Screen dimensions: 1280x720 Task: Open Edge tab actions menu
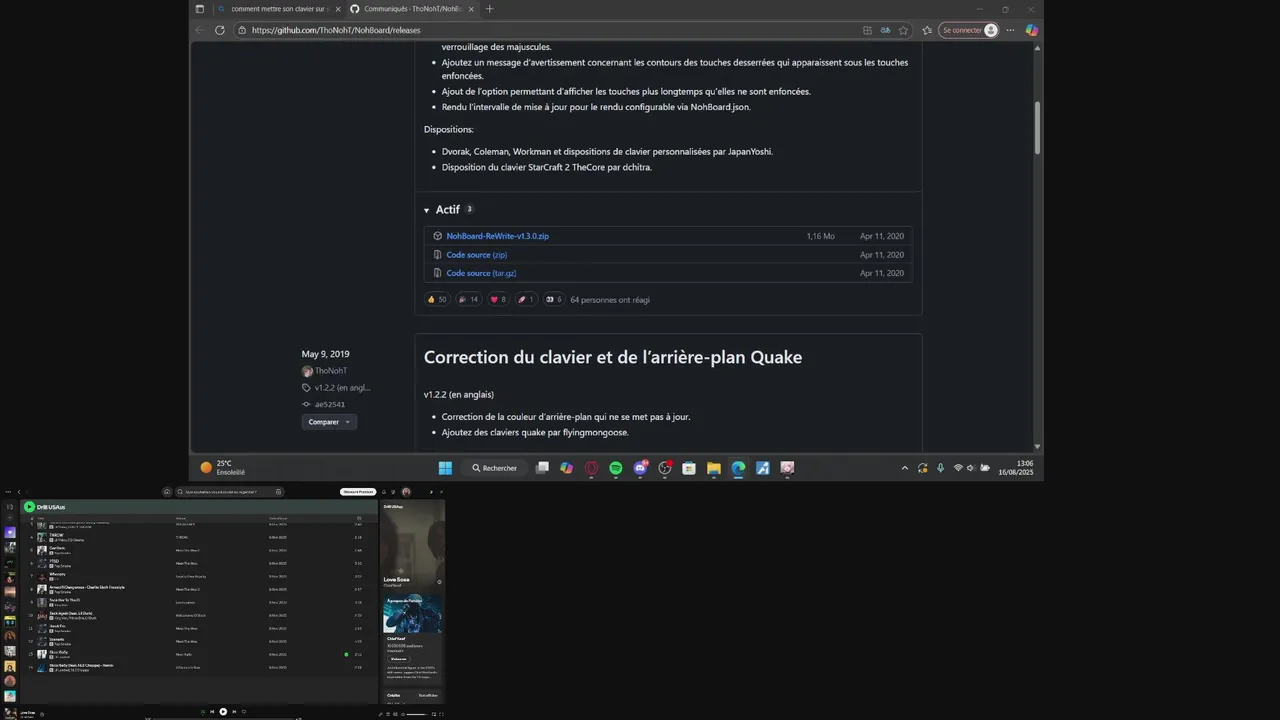pos(199,9)
